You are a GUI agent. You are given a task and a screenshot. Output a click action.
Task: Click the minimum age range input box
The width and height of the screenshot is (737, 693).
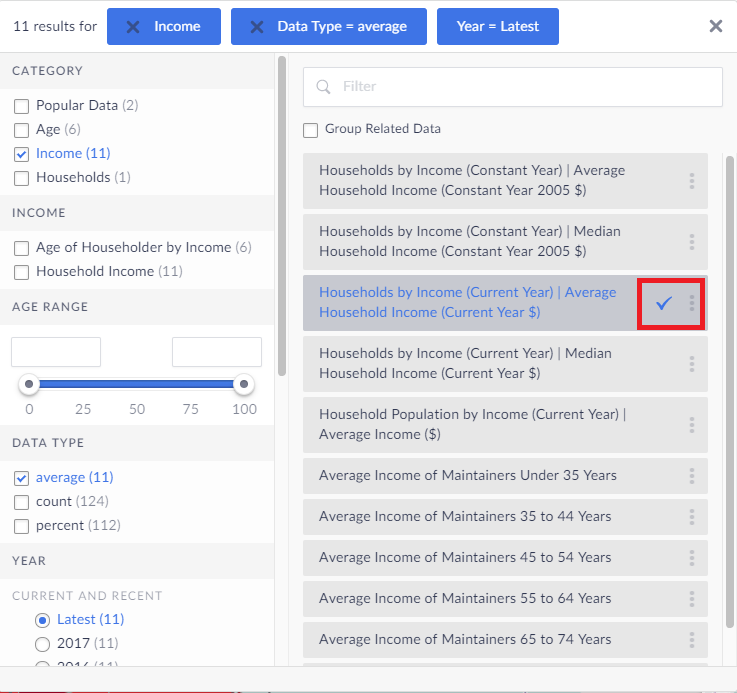point(56,352)
